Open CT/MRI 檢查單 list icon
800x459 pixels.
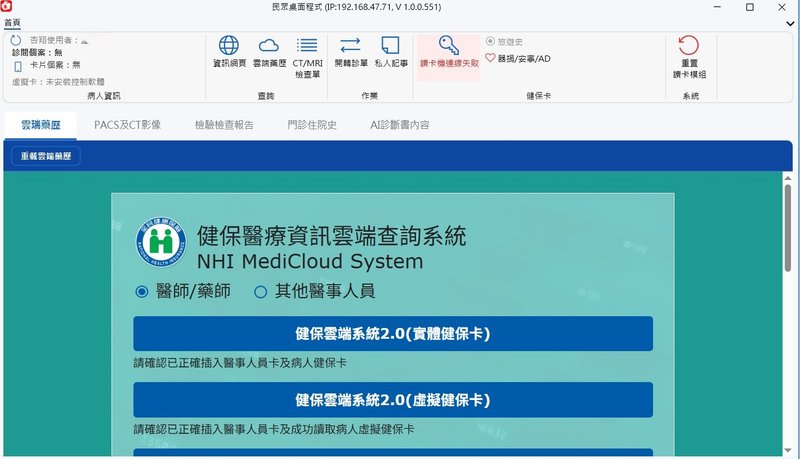click(307, 45)
